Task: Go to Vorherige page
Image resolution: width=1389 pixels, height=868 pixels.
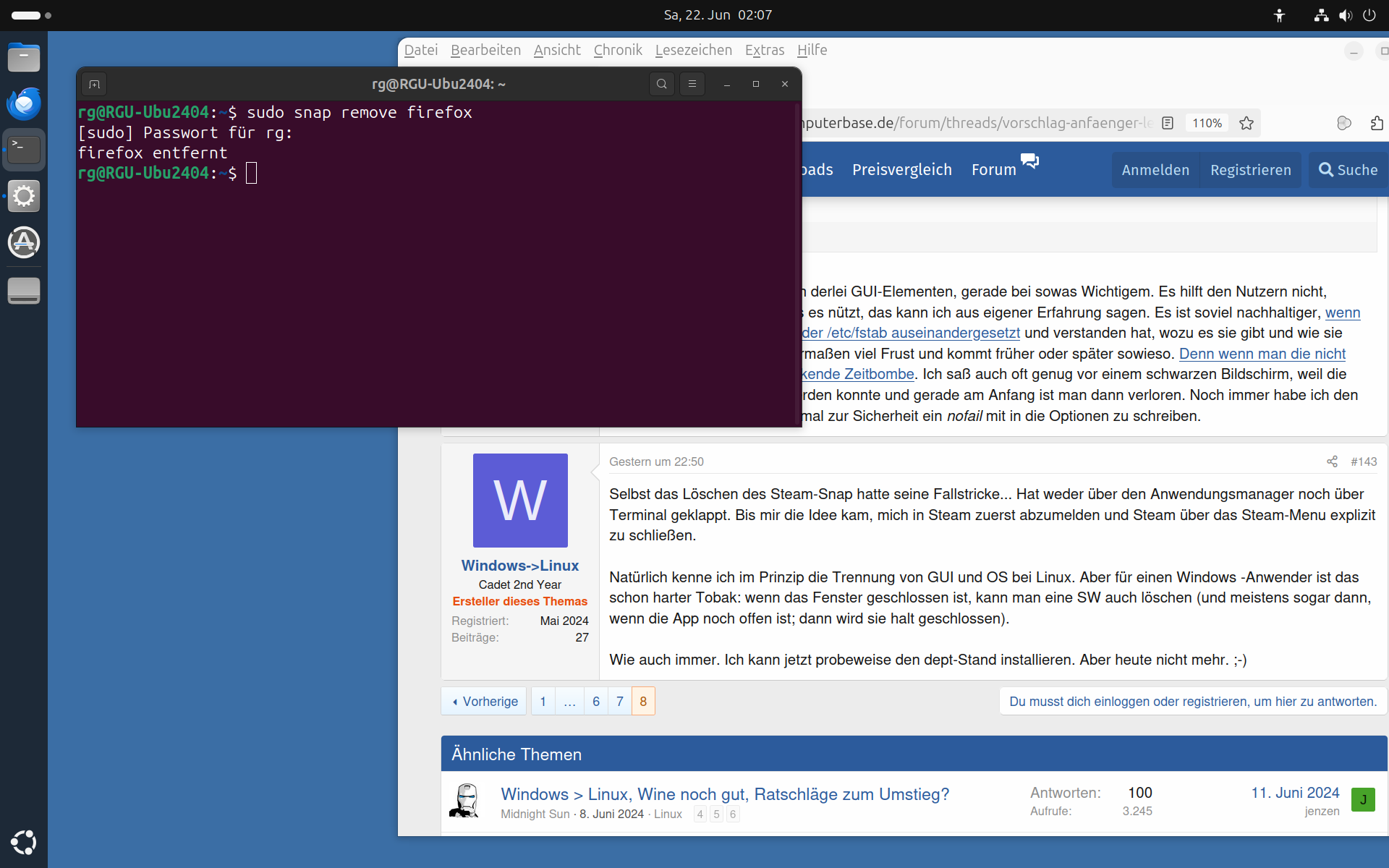Action: click(484, 702)
